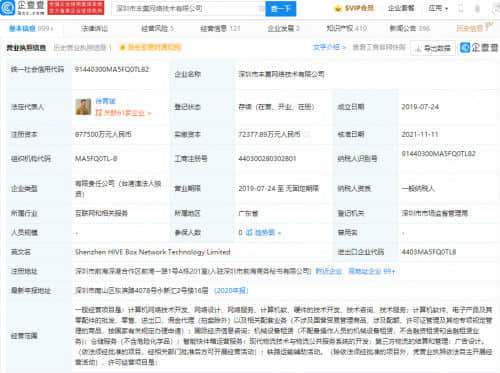500x373 pixels.
Task: Click the icon after 72377.89万元人民币
Action: pyautogui.click(x=306, y=134)
